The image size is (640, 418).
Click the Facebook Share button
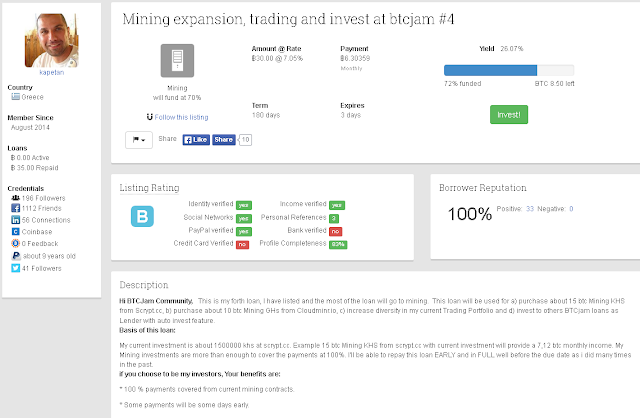click(224, 140)
